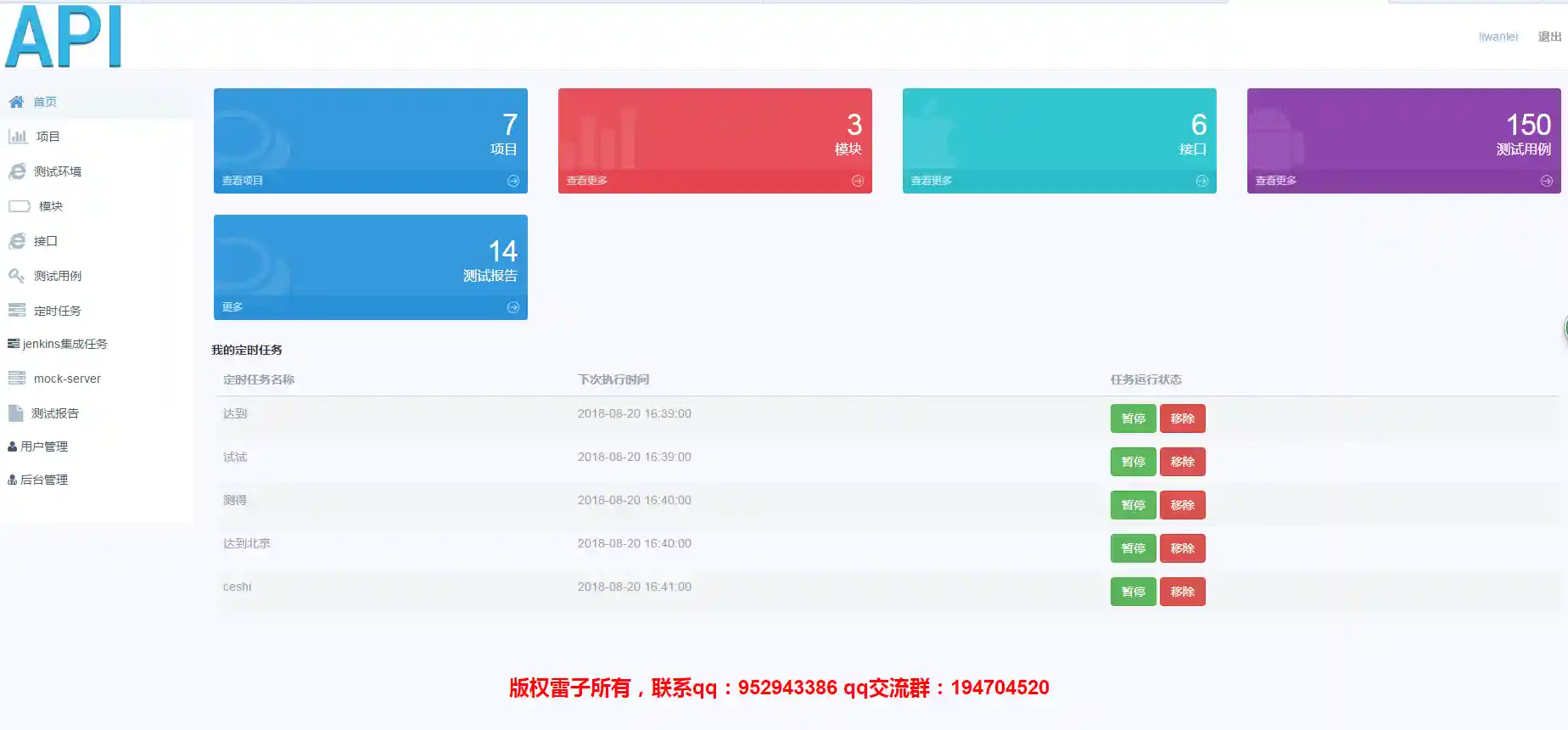Click 退出 to log out
This screenshot has width=1568, height=730.
(x=1549, y=36)
